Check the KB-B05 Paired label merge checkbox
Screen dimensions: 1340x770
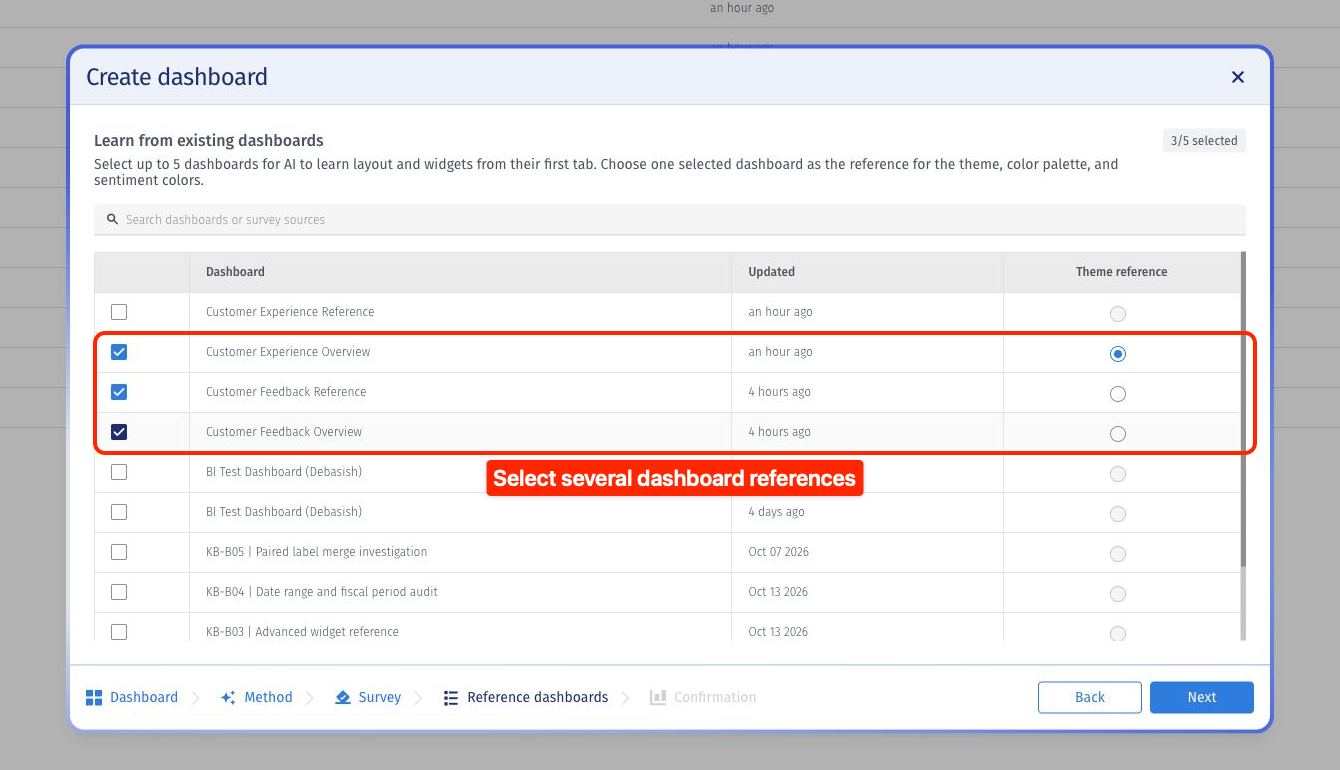click(119, 552)
